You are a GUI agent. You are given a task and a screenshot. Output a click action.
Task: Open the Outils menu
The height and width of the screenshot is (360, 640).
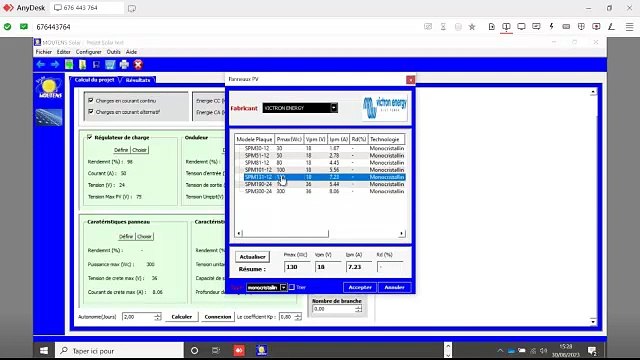(x=113, y=52)
